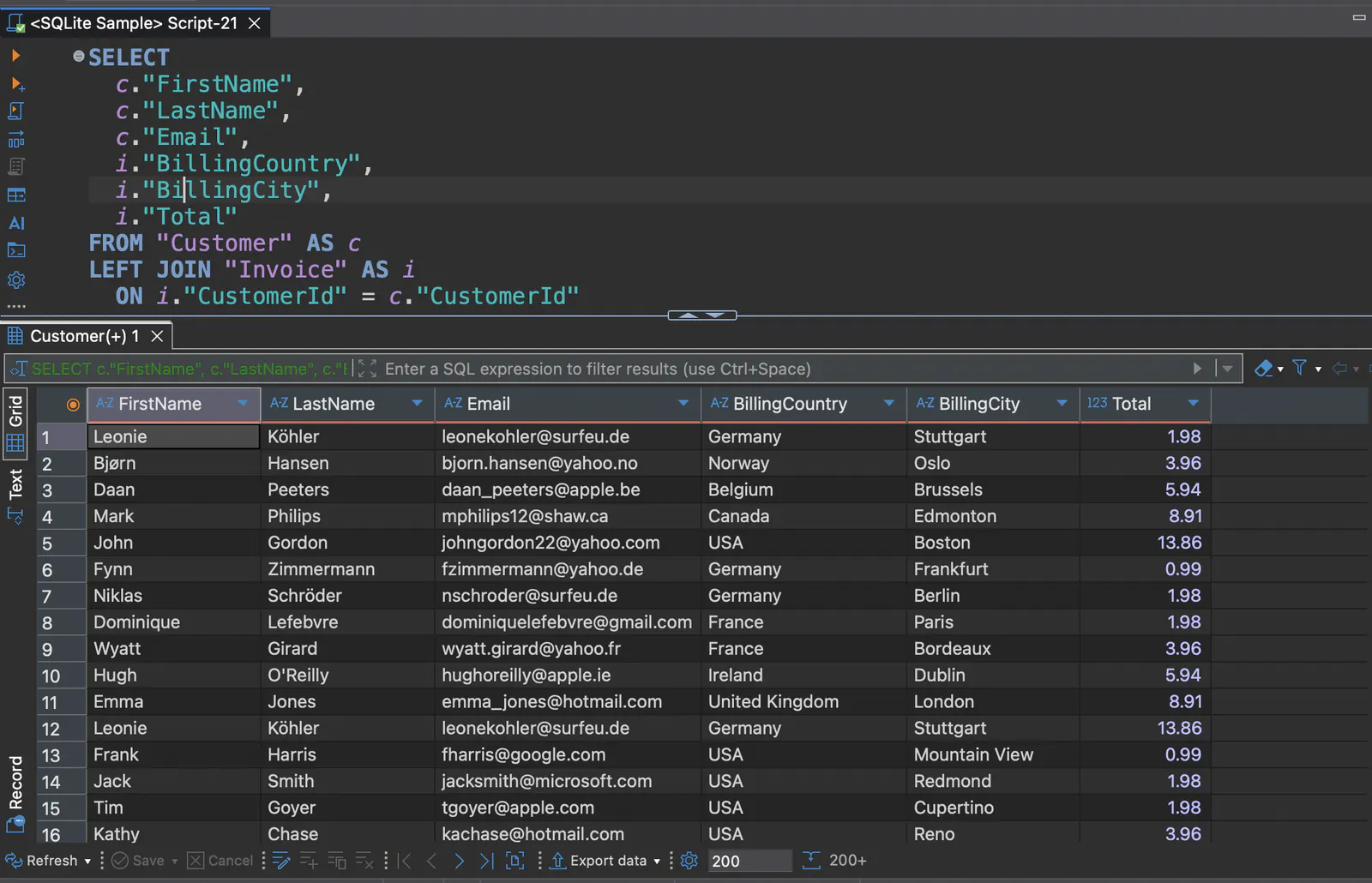Click the Refresh button
1372x883 pixels.
pyautogui.click(x=43, y=861)
